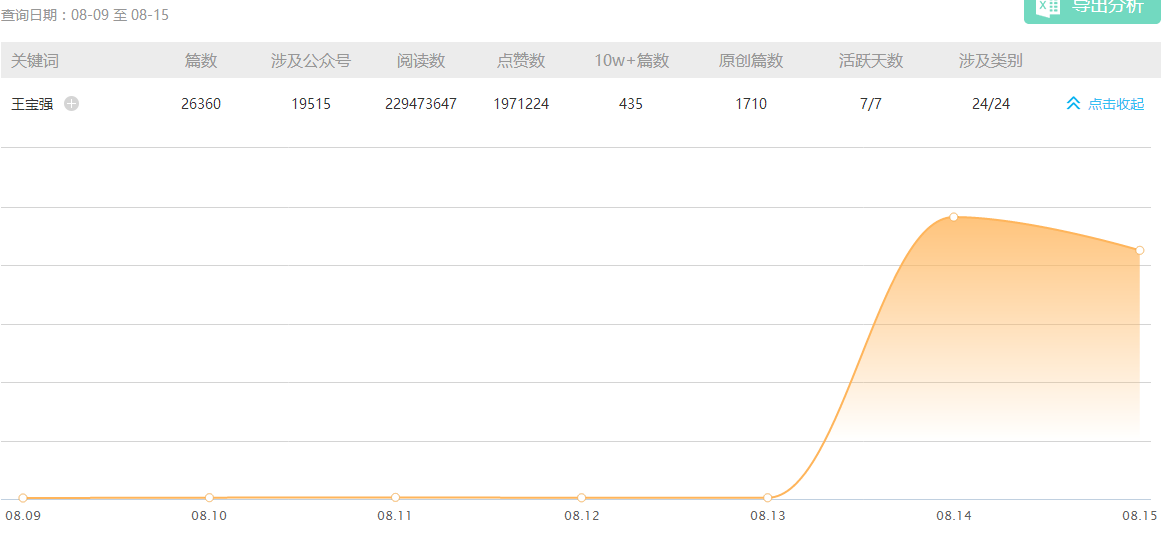Collapse the chart via 点击收起 chevron

(x=1073, y=104)
